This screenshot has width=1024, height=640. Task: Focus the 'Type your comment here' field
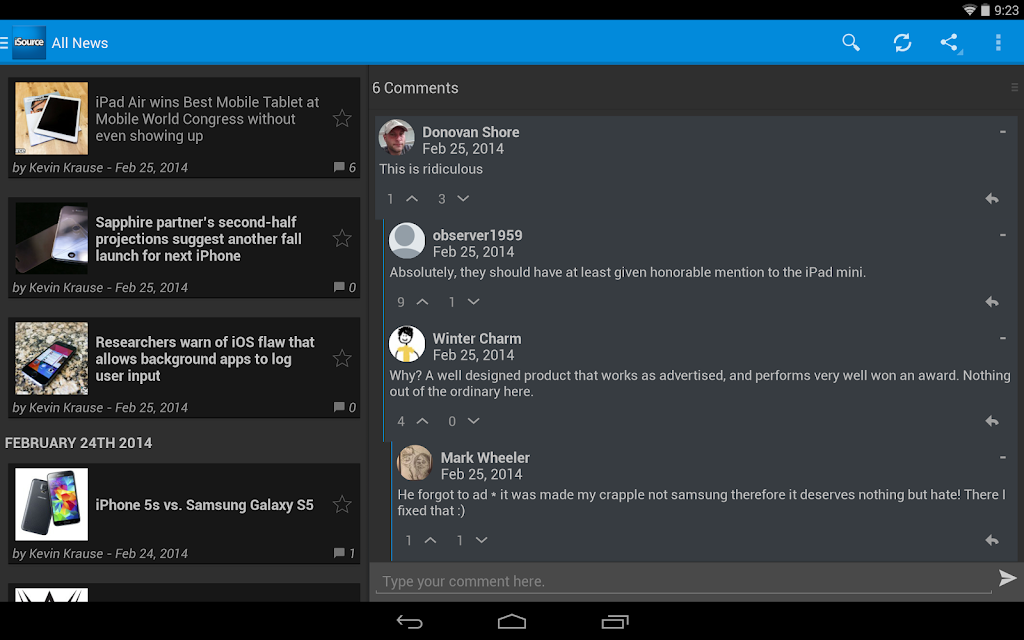[683, 581]
